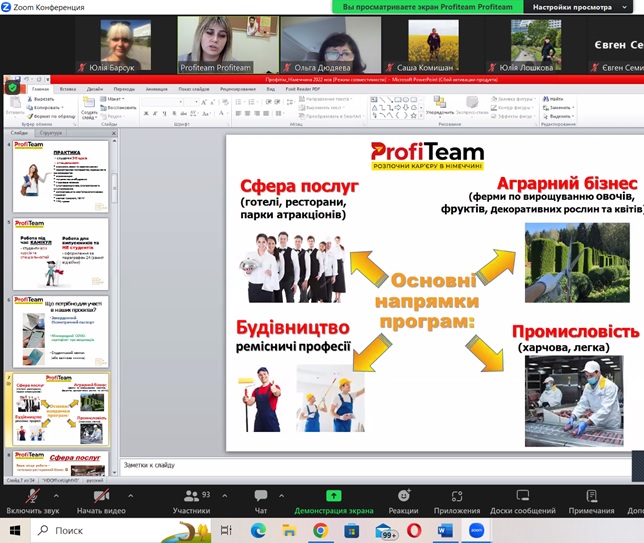The width and height of the screenshot is (644, 543).
Task: Open Доски сообщений whiteboards
Action: pos(522,502)
